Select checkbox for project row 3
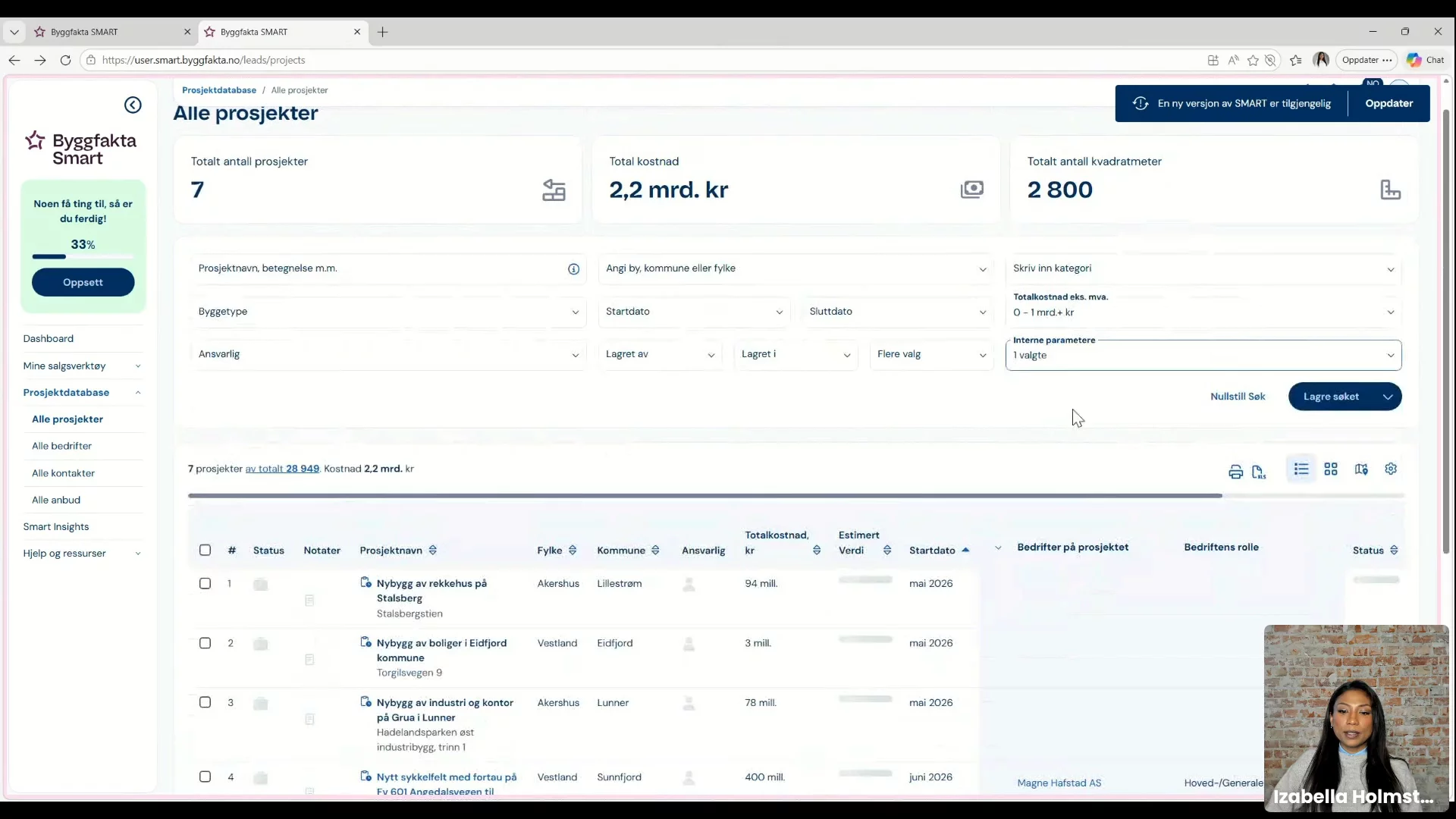1456x819 pixels. 205,703
